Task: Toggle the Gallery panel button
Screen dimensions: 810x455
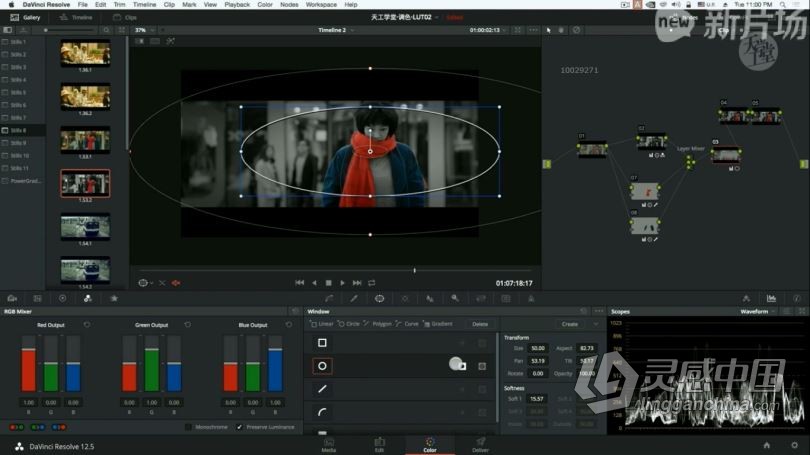Action: [25, 18]
